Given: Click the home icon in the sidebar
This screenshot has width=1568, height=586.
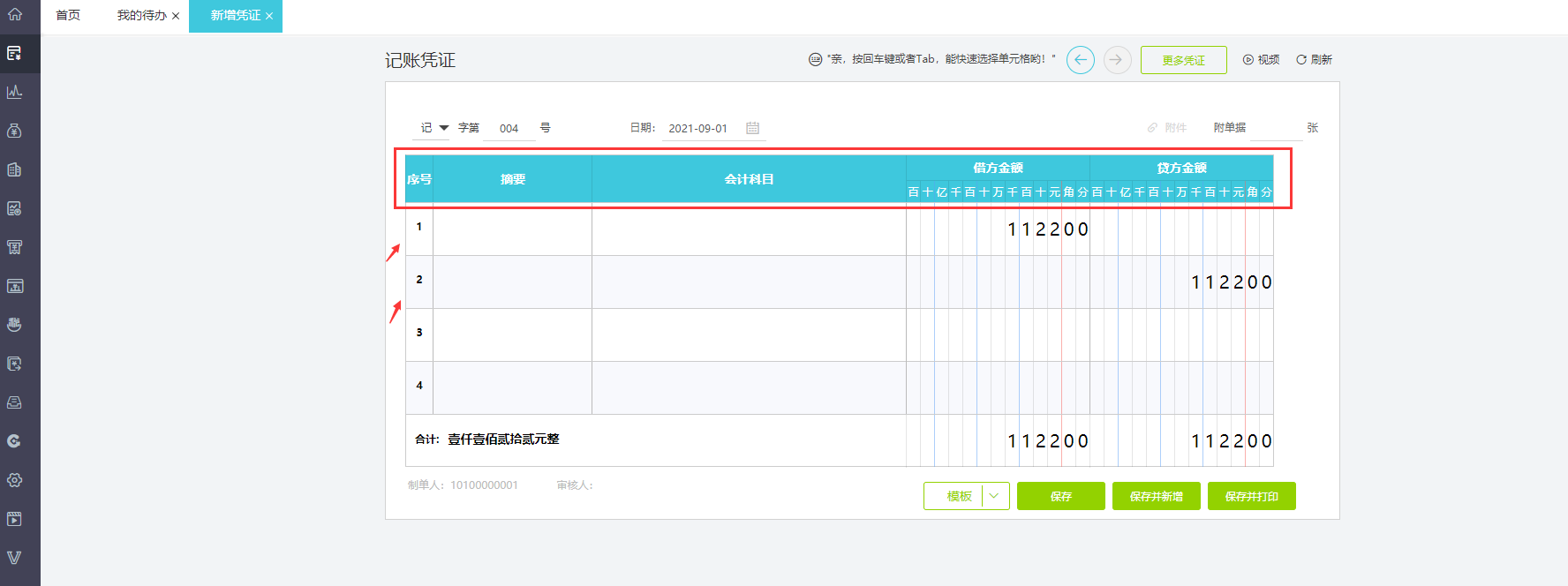Looking at the screenshot, I should 15,14.
